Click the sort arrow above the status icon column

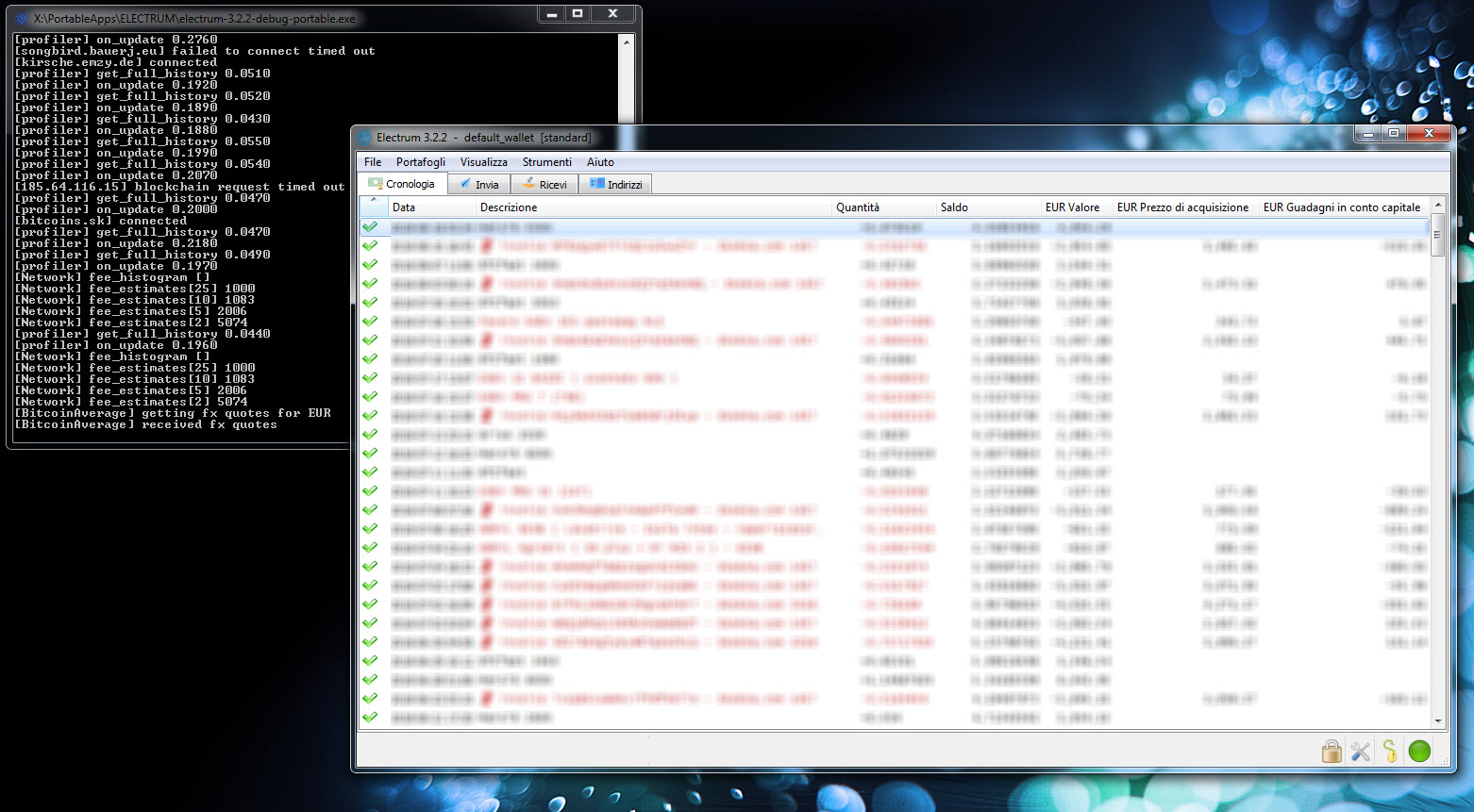(374, 201)
